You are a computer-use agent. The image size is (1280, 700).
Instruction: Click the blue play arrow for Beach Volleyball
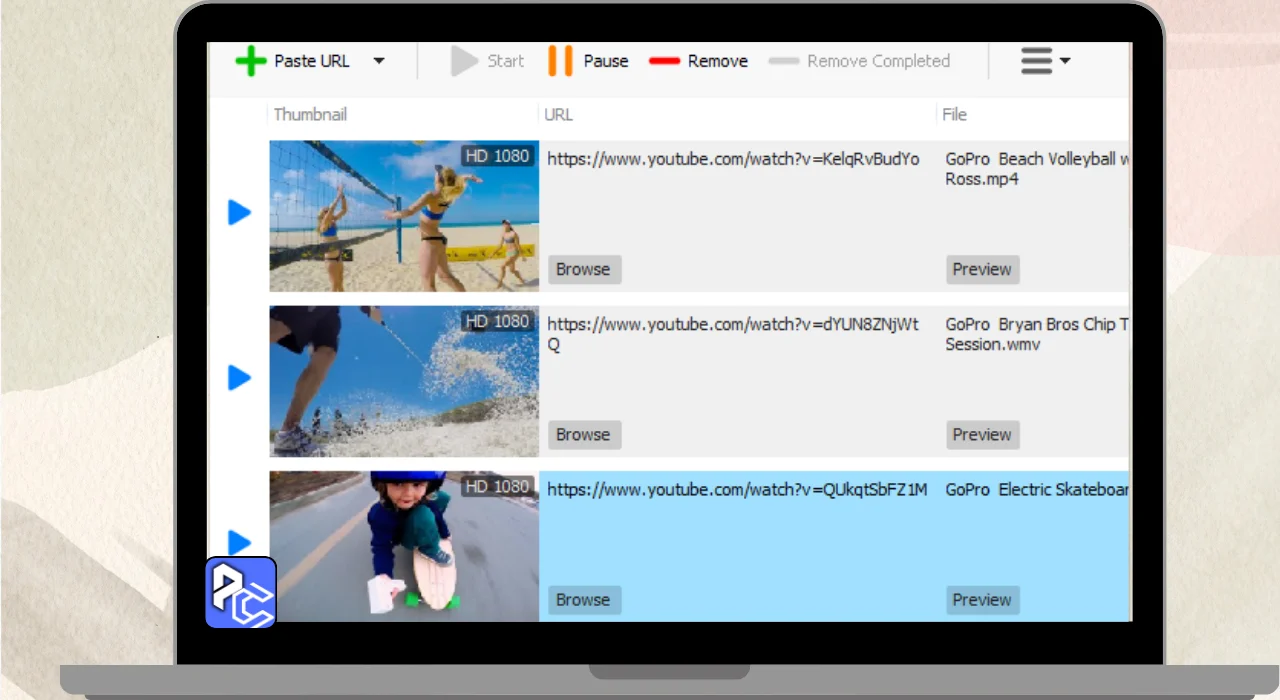[x=239, y=212]
